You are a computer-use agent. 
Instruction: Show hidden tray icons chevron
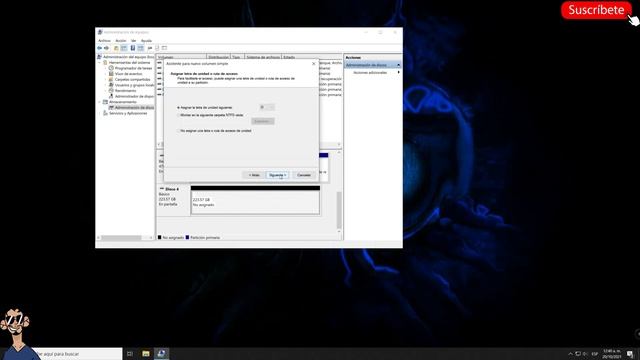coord(570,354)
